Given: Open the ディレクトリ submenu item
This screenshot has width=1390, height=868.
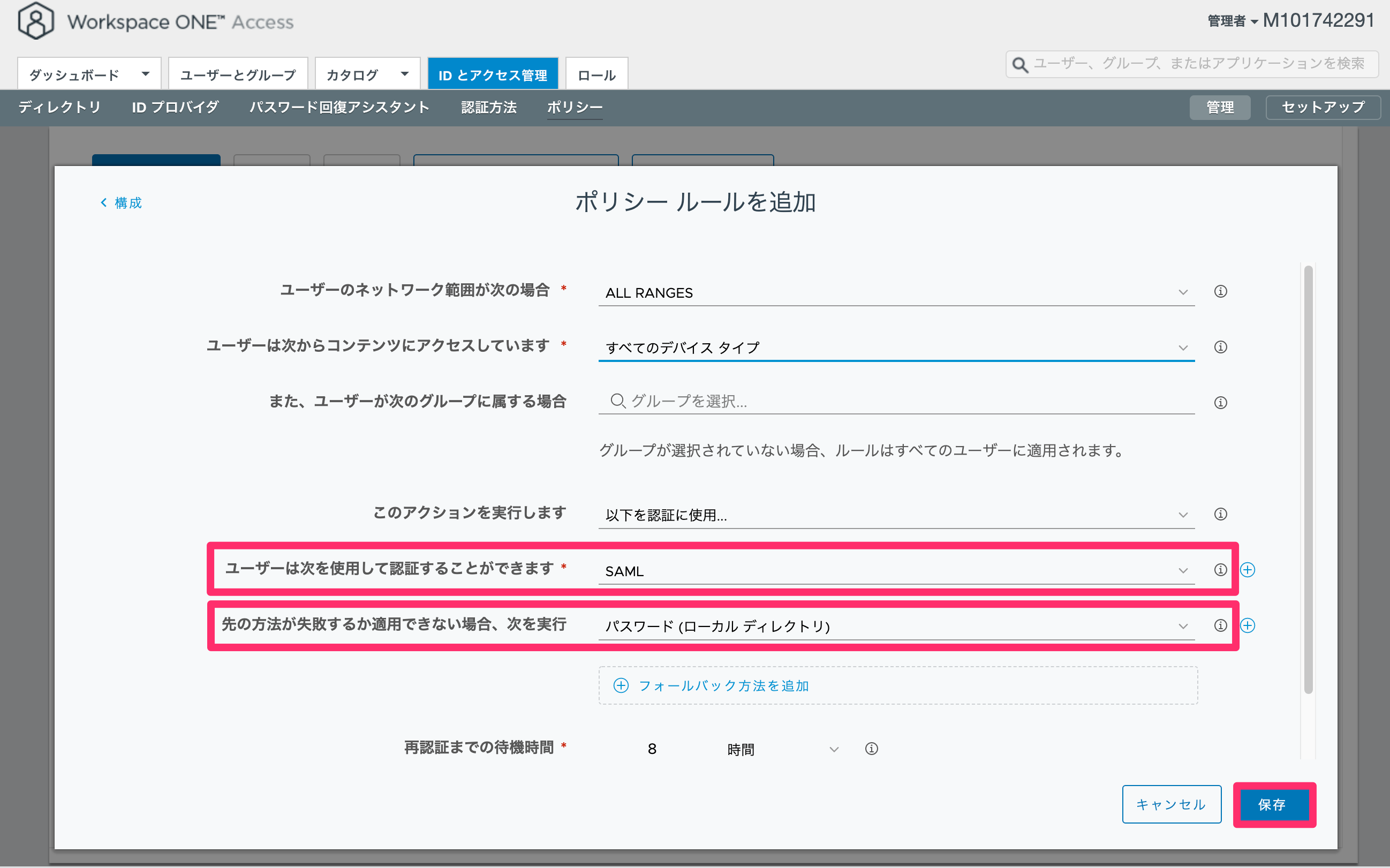Looking at the screenshot, I should pos(59,107).
